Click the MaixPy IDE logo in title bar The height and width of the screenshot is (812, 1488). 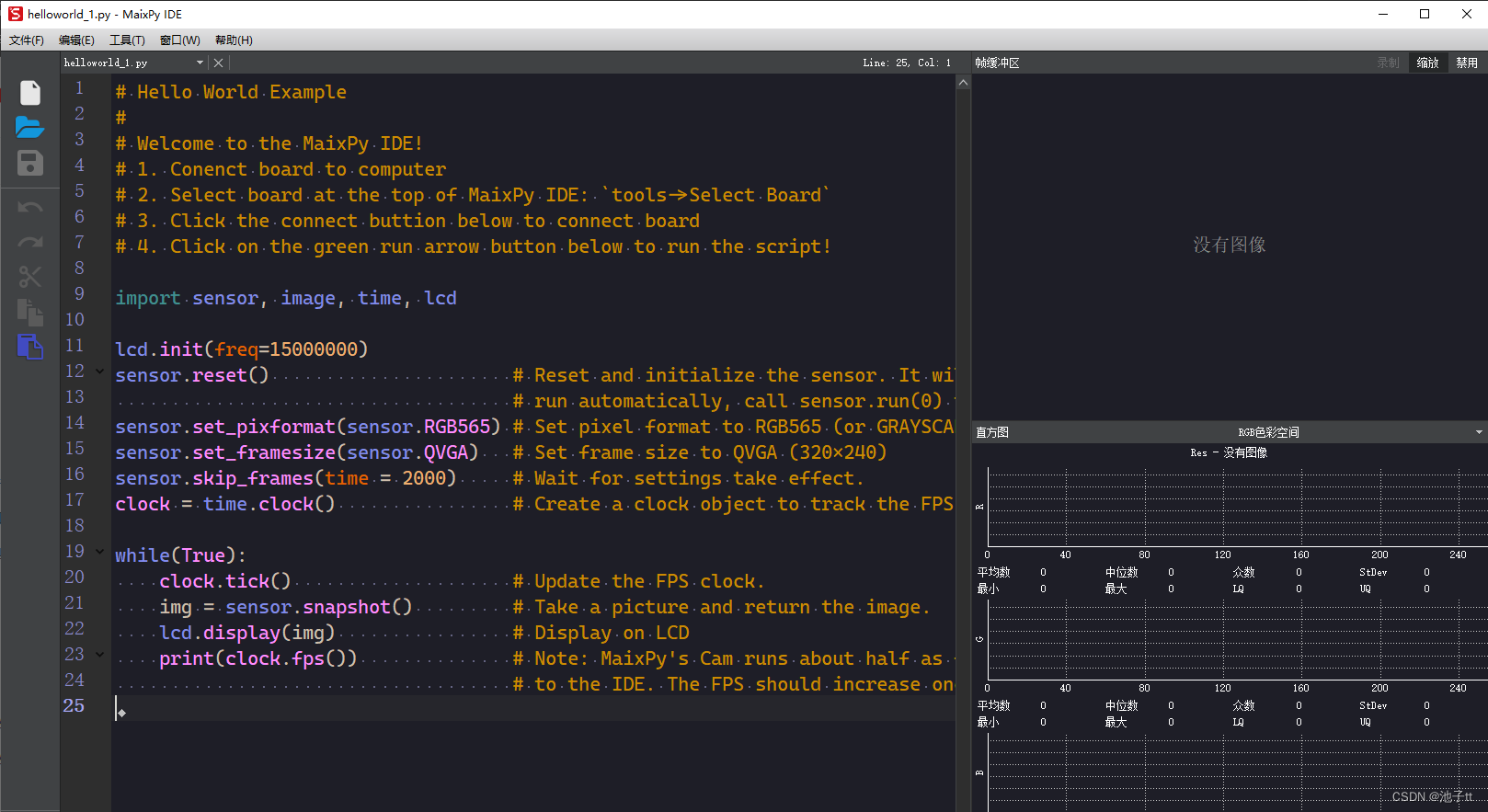[x=15, y=14]
